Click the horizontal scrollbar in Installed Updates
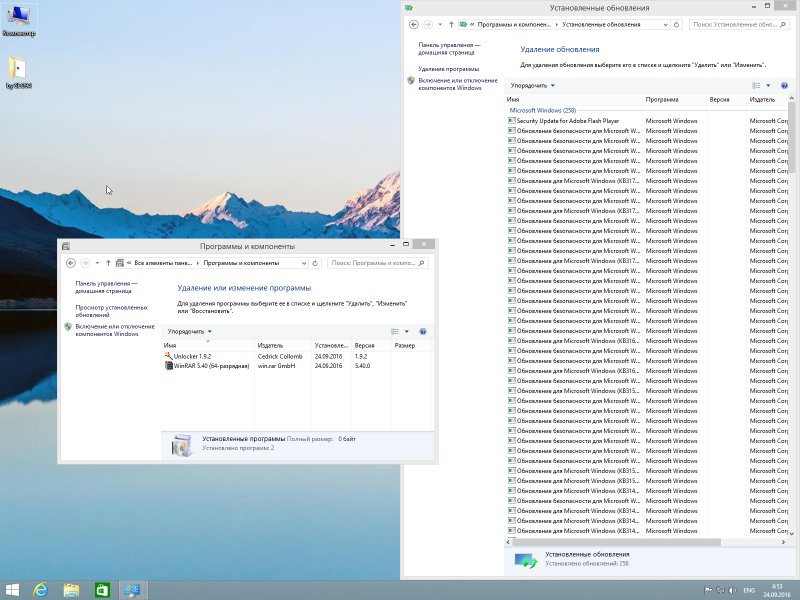800x600 pixels. pos(616,542)
